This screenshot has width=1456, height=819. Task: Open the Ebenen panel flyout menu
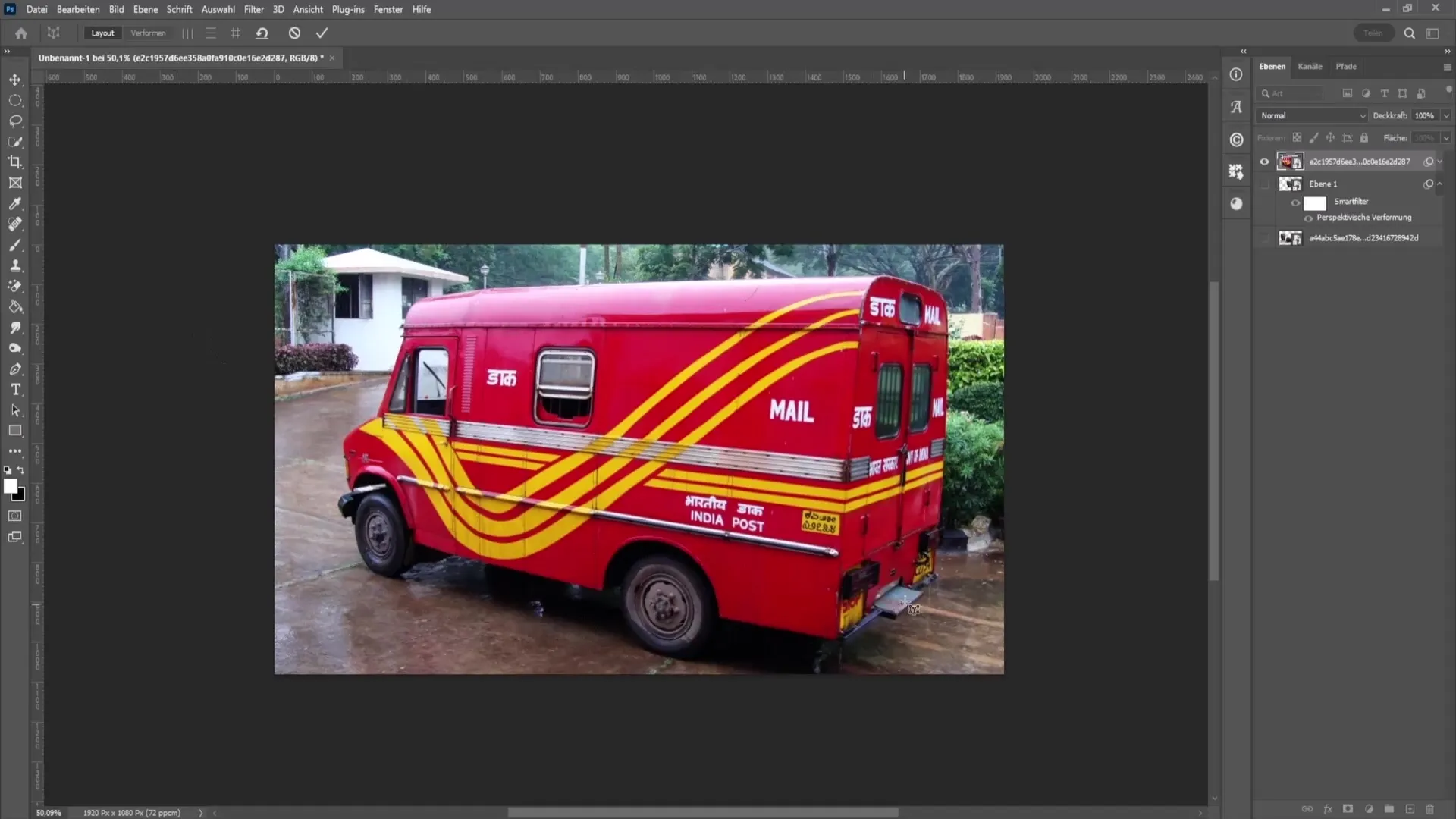[1447, 67]
